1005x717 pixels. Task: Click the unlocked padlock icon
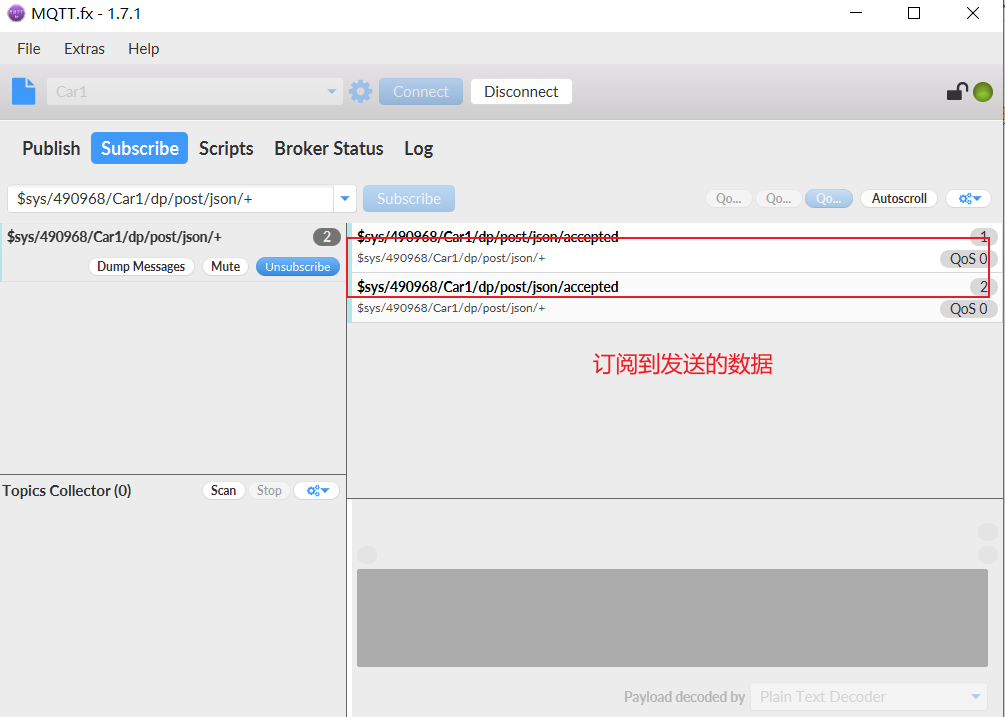(957, 92)
